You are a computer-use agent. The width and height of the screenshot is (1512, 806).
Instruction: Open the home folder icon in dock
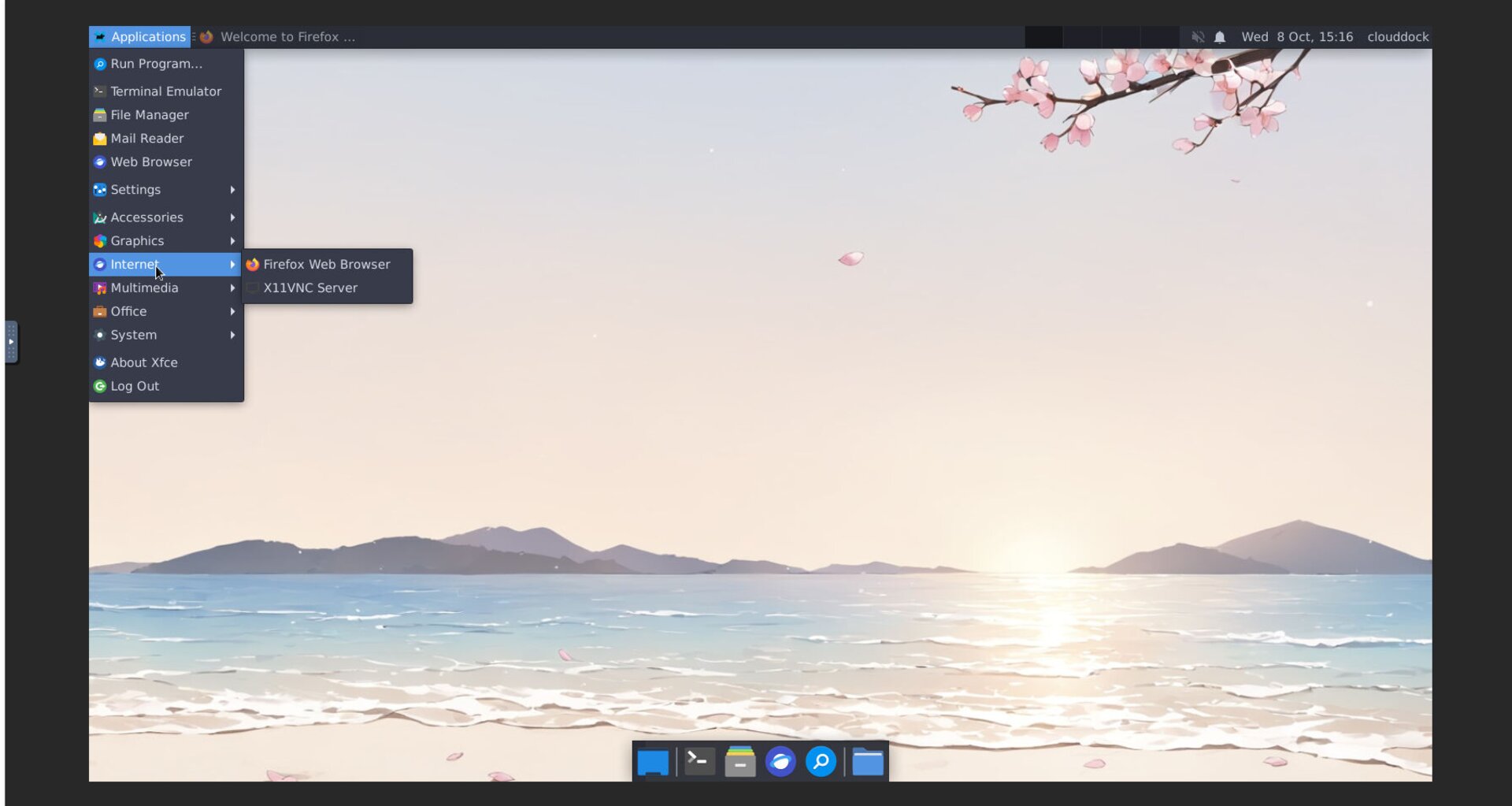tap(867, 762)
